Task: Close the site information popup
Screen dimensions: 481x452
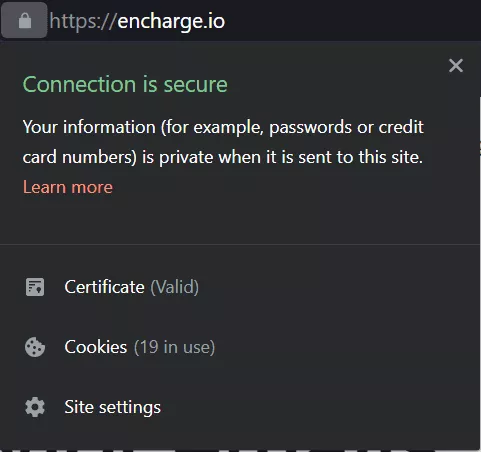Action: (456, 65)
